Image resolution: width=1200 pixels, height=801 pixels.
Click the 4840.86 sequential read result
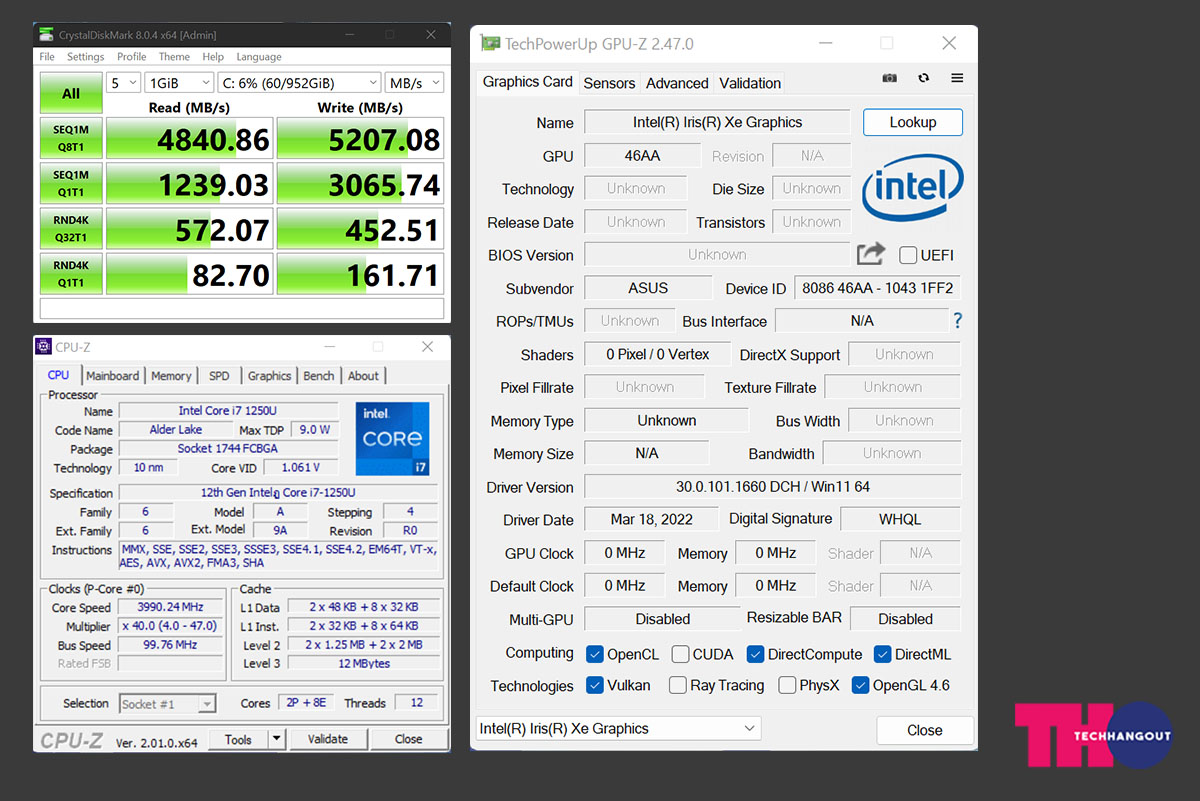click(188, 139)
